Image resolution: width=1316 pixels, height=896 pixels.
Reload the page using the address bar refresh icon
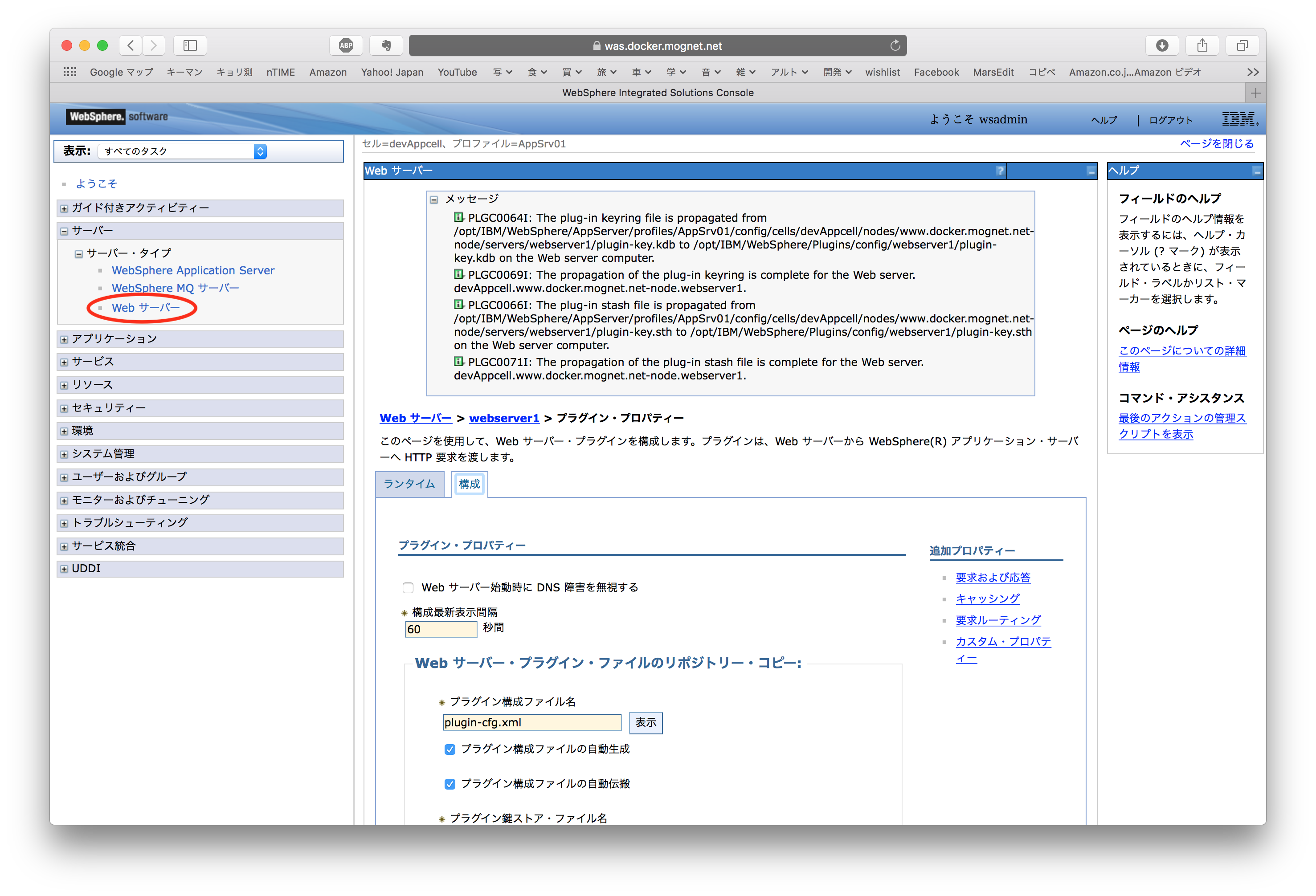tap(895, 45)
